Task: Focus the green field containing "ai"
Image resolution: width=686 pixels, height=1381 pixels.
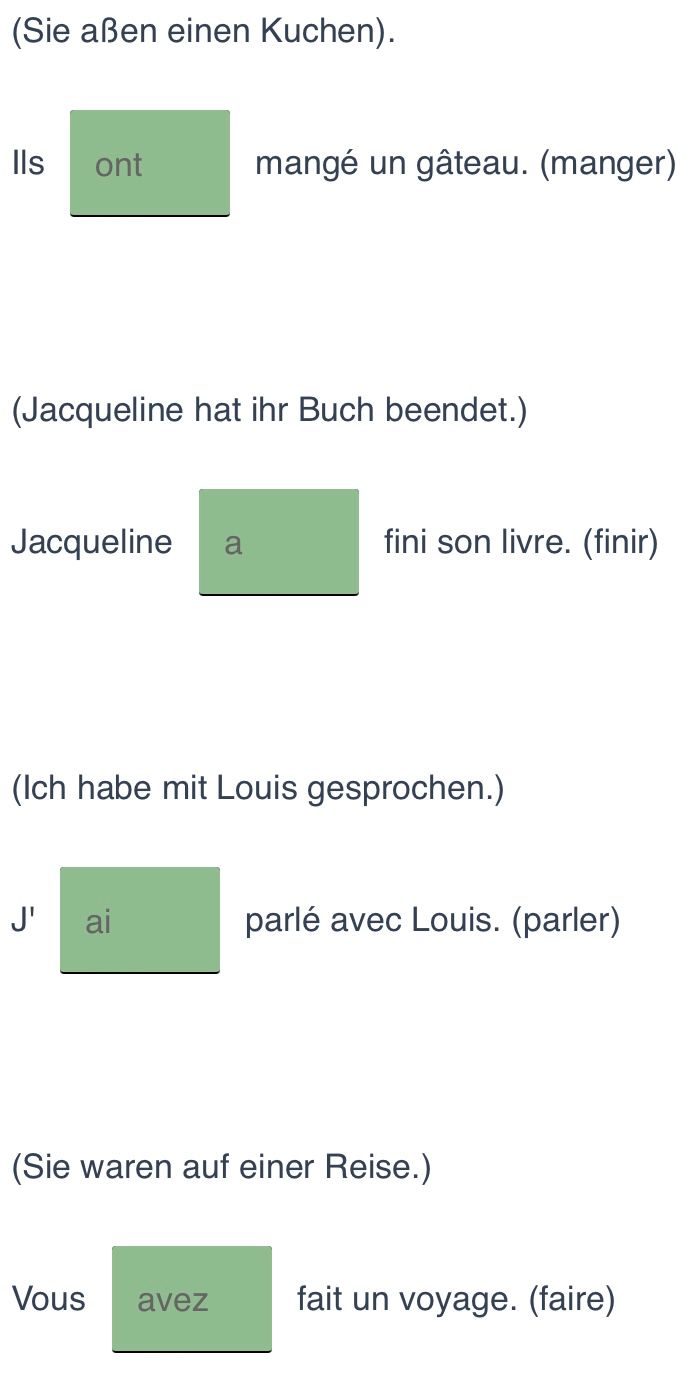Action: point(140,920)
